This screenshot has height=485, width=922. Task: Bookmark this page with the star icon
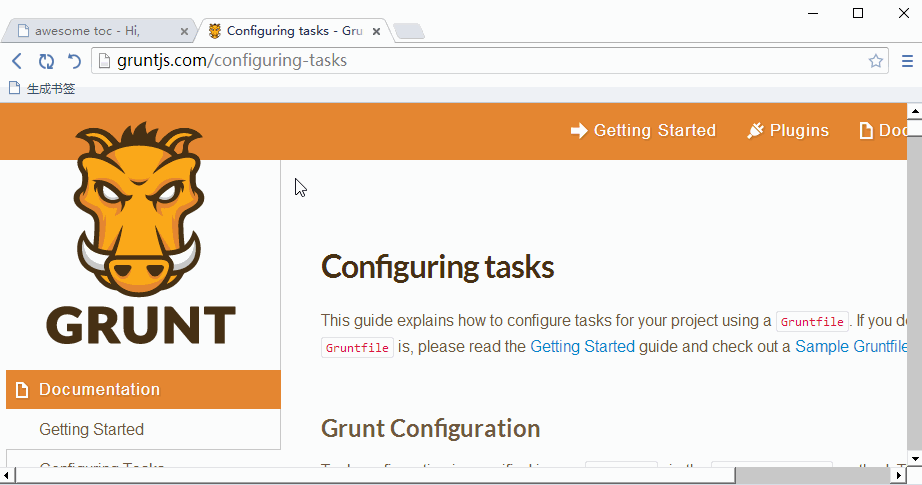click(x=876, y=61)
